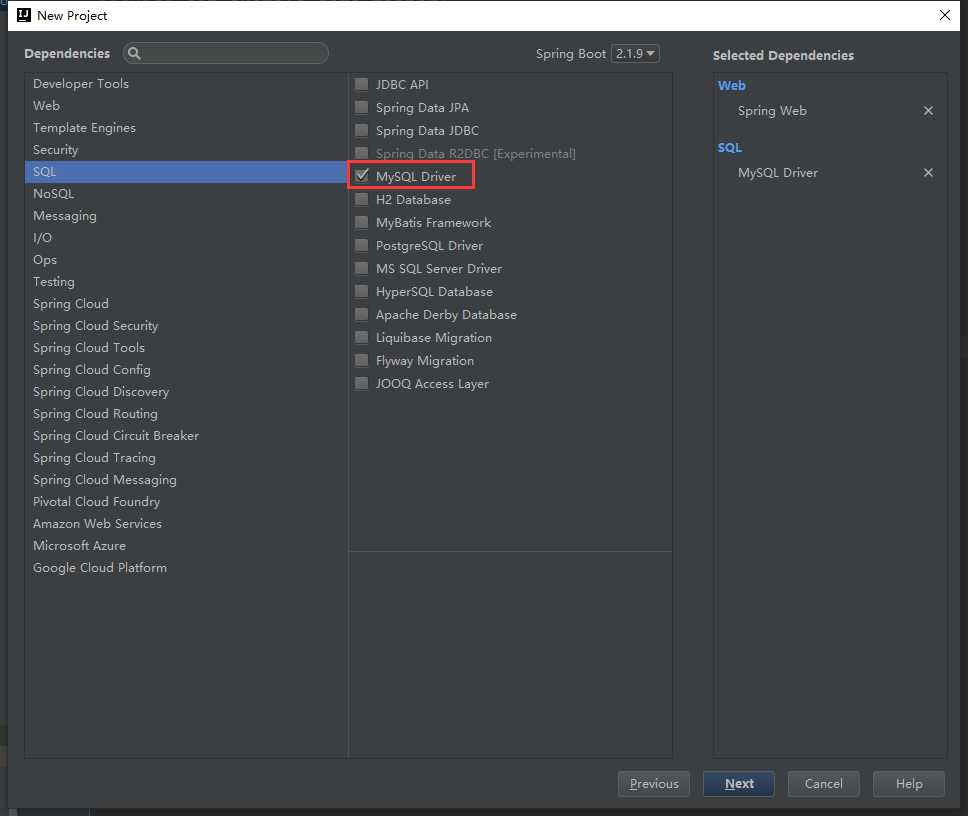968x816 pixels.
Task: Check the JOOQ Access Layer box
Action: [x=362, y=383]
